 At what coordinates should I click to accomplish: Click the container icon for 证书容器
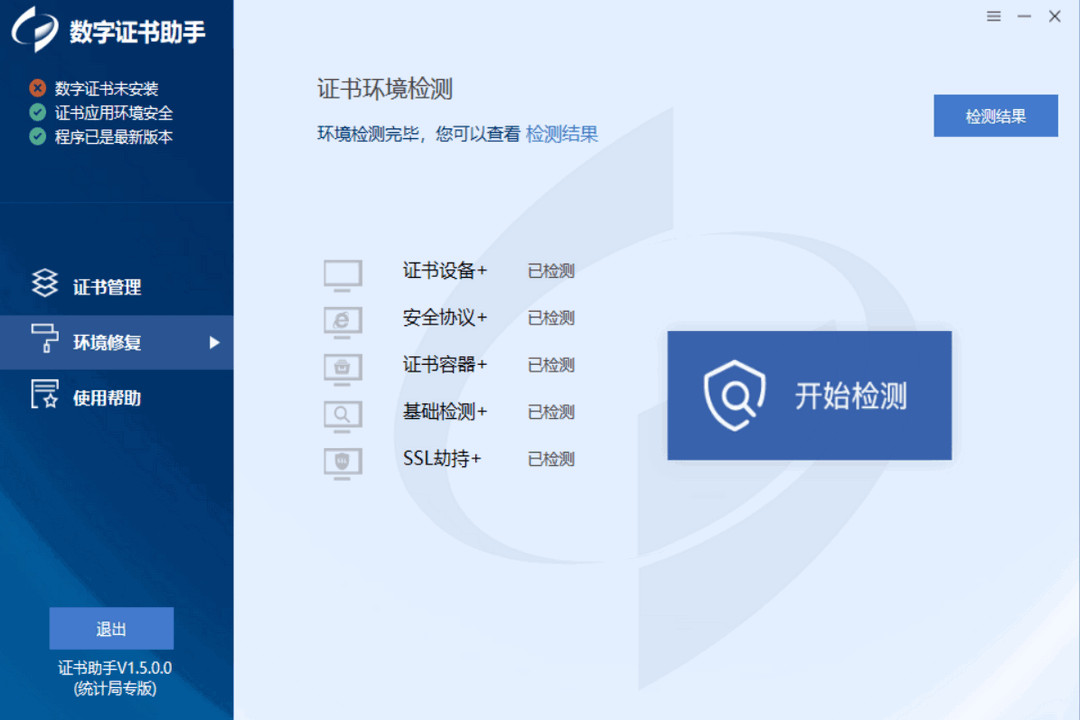pyautogui.click(x=343, y=369)
